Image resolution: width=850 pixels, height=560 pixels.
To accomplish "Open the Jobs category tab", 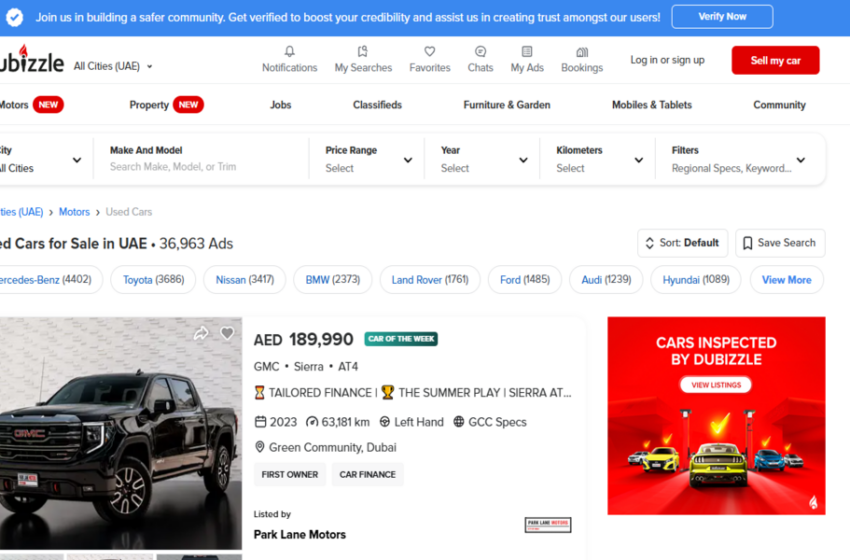I will (280, 105).
